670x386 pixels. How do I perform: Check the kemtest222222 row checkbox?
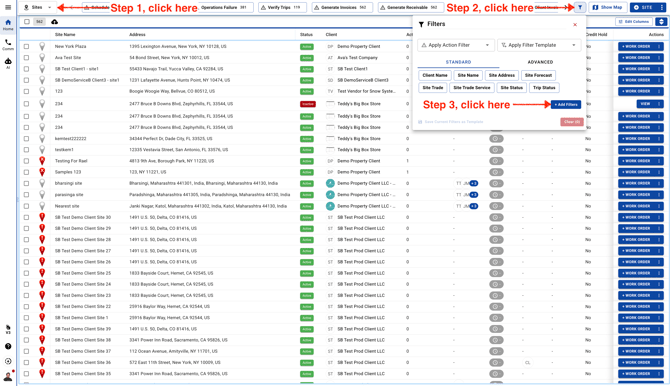pos(26,138)
